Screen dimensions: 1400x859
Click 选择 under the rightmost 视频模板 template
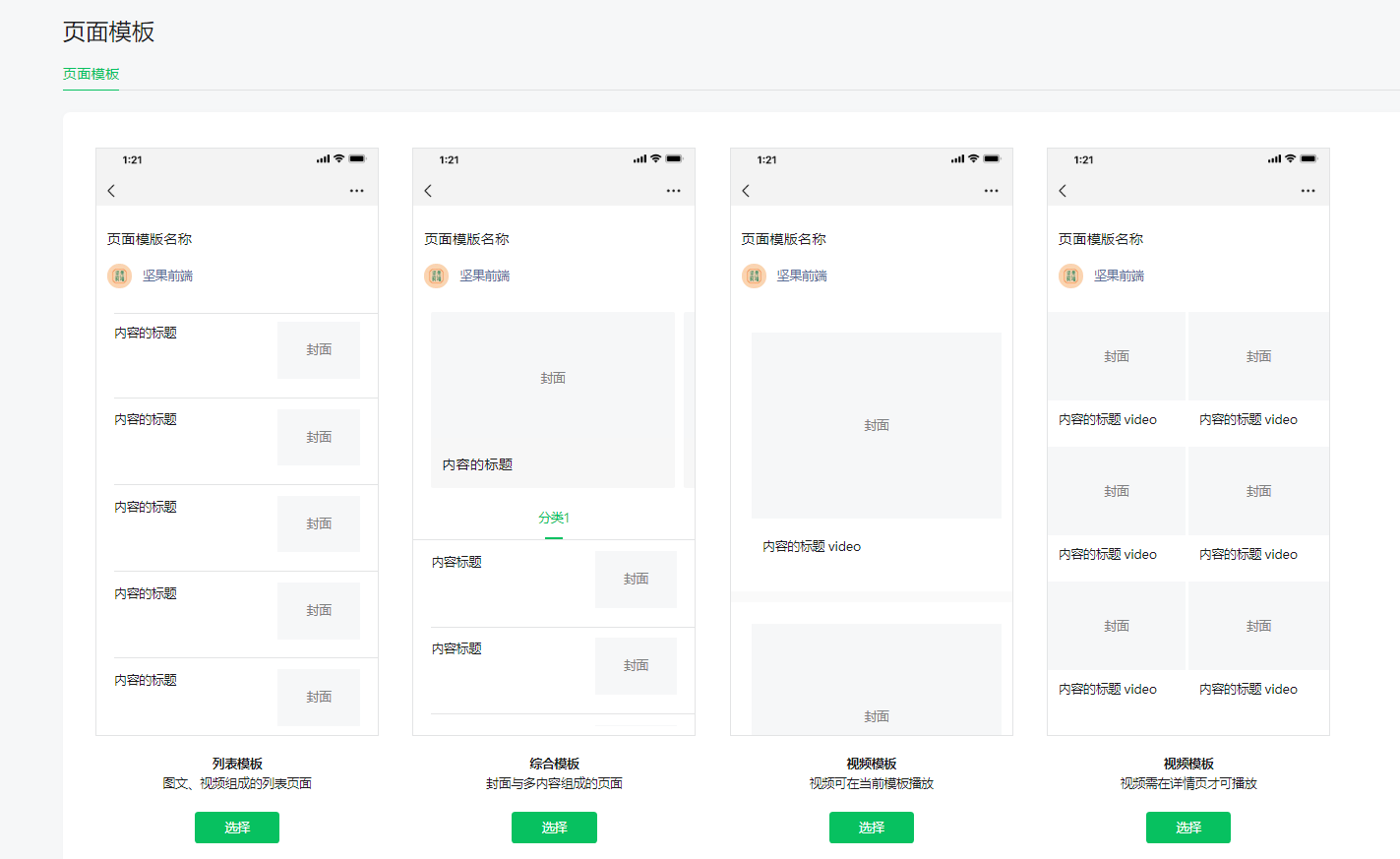click(x=1187, y=828)
